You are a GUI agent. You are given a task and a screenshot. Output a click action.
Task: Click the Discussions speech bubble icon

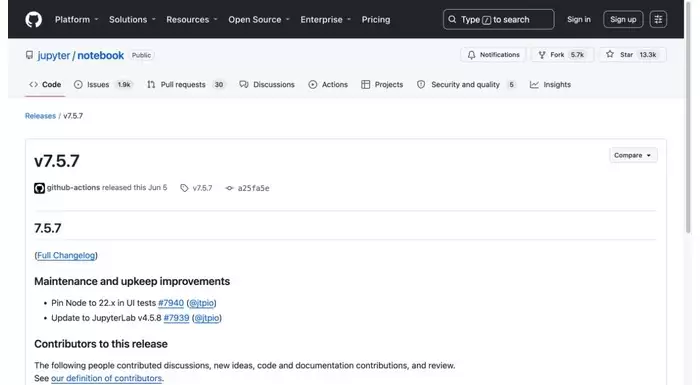click(243, 84)
